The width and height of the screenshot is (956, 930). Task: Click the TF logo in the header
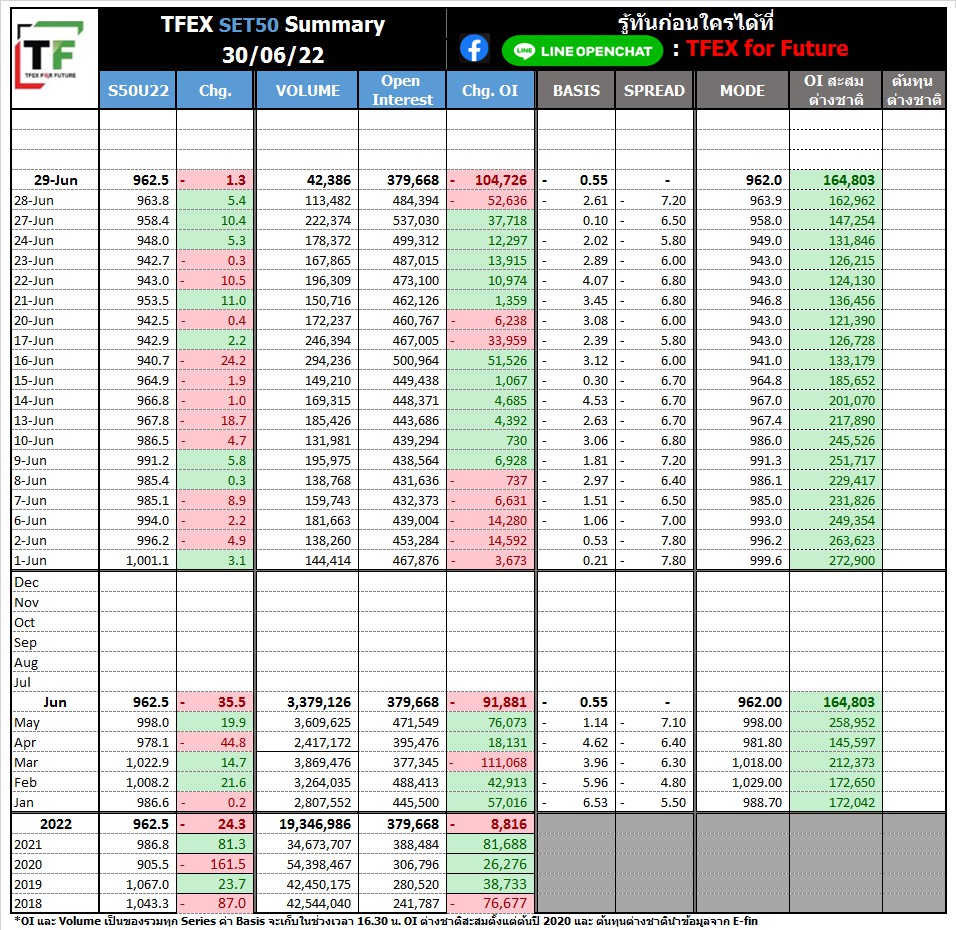(x=50, y=54)
